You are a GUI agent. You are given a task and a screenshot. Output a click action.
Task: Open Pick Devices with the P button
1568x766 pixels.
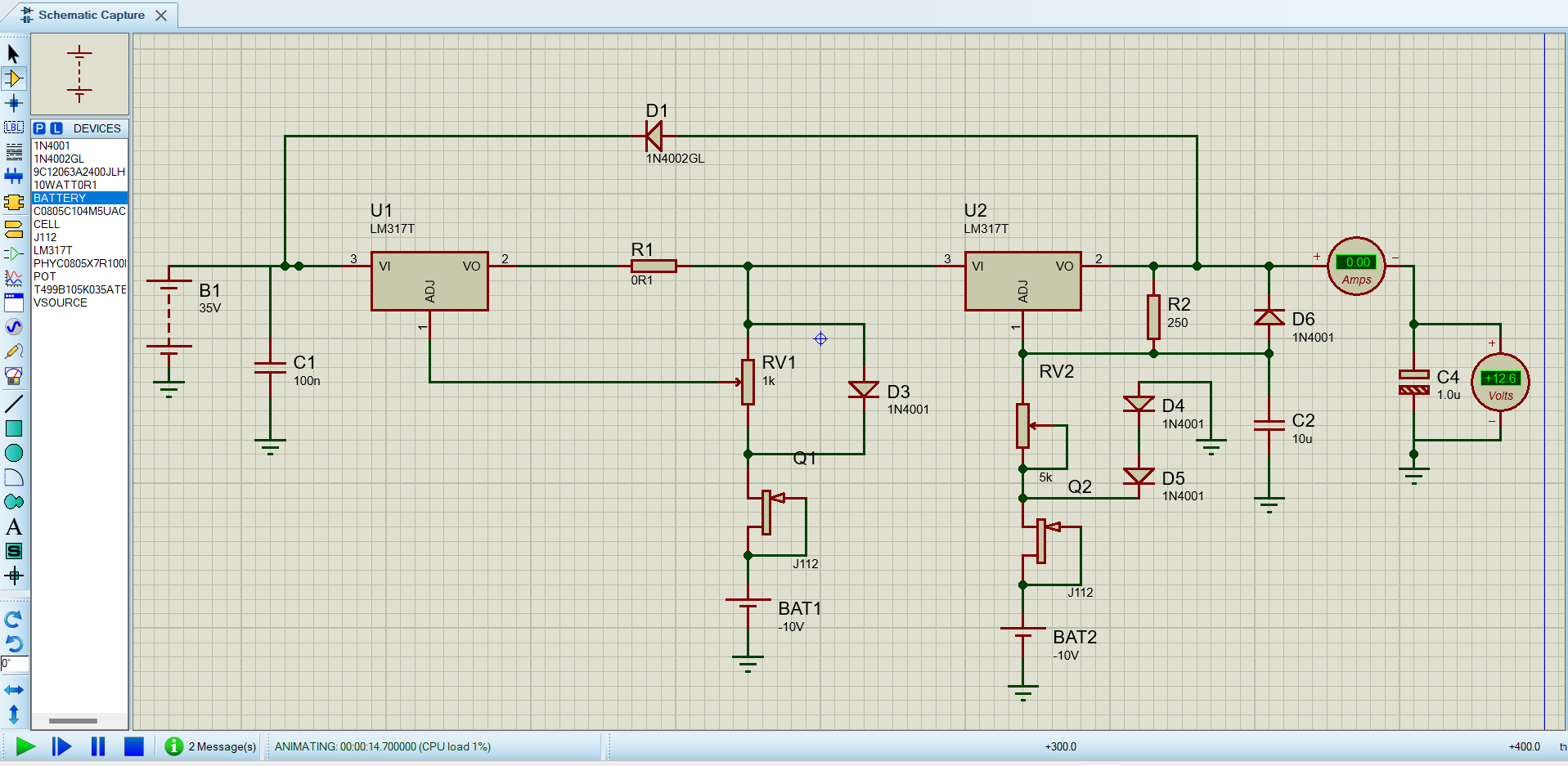[x=39, y=128]
